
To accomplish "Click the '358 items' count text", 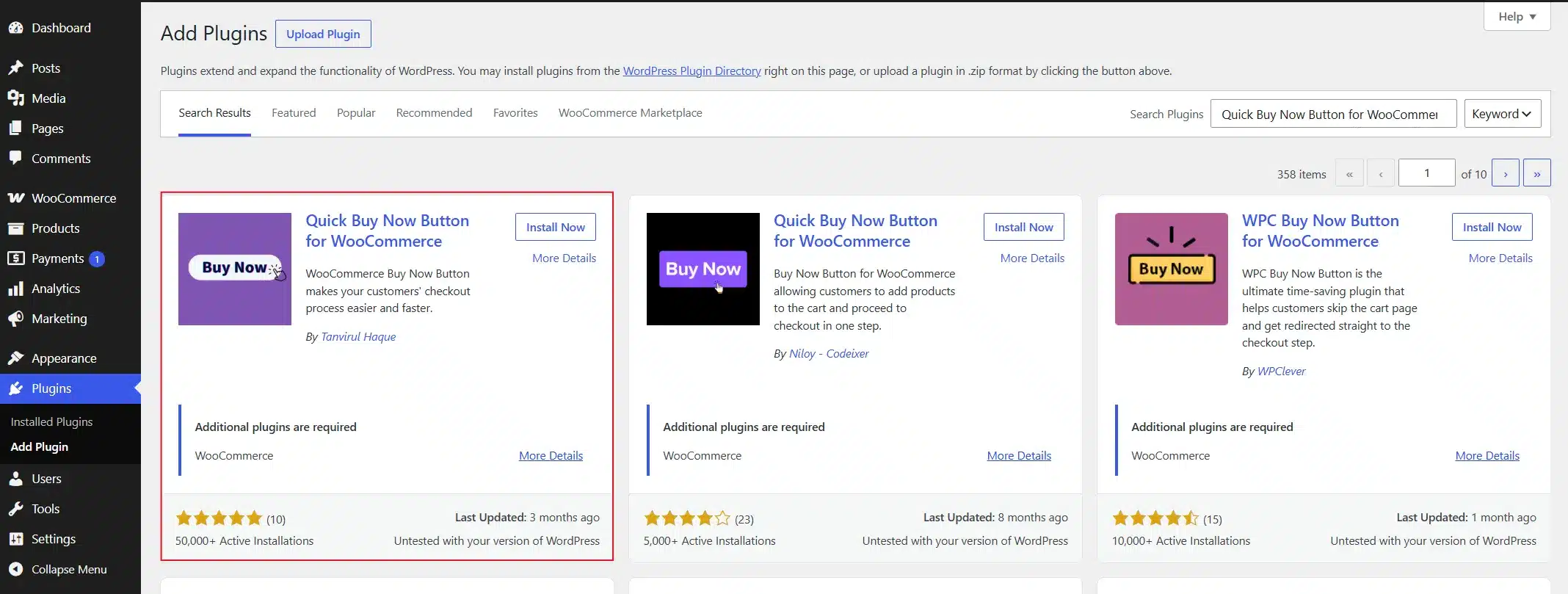I will tap(1302, 175).
